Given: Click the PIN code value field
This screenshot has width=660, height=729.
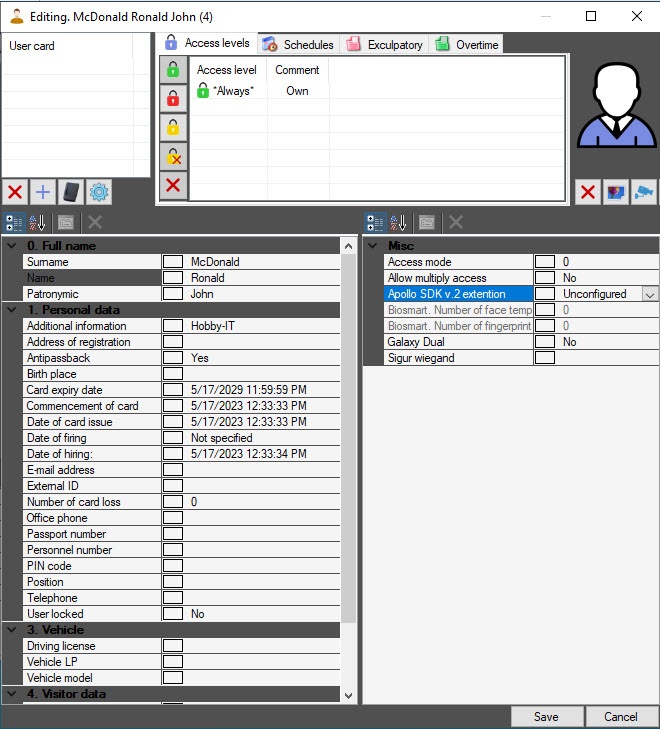Looking at the screenshot, I should (263, 566).
